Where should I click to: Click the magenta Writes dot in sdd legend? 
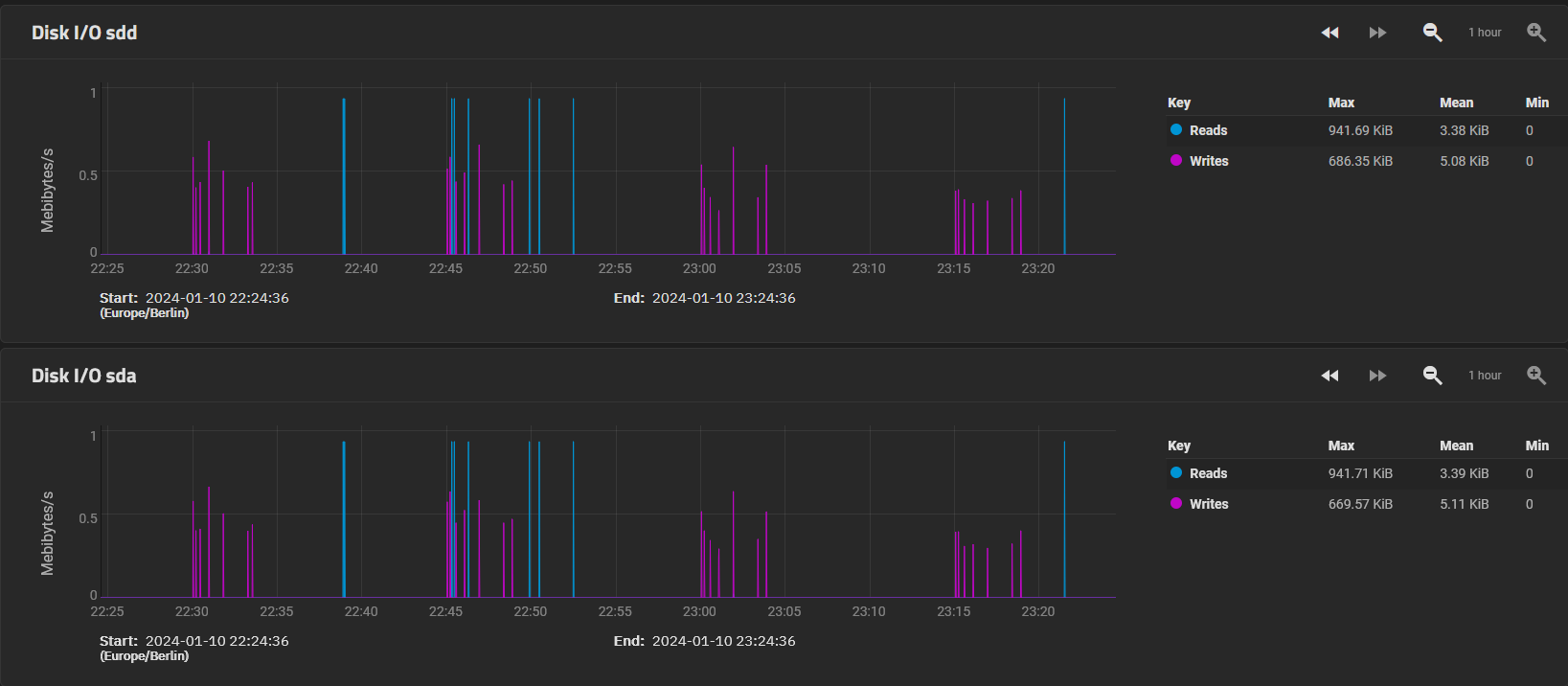(1176, 160)
